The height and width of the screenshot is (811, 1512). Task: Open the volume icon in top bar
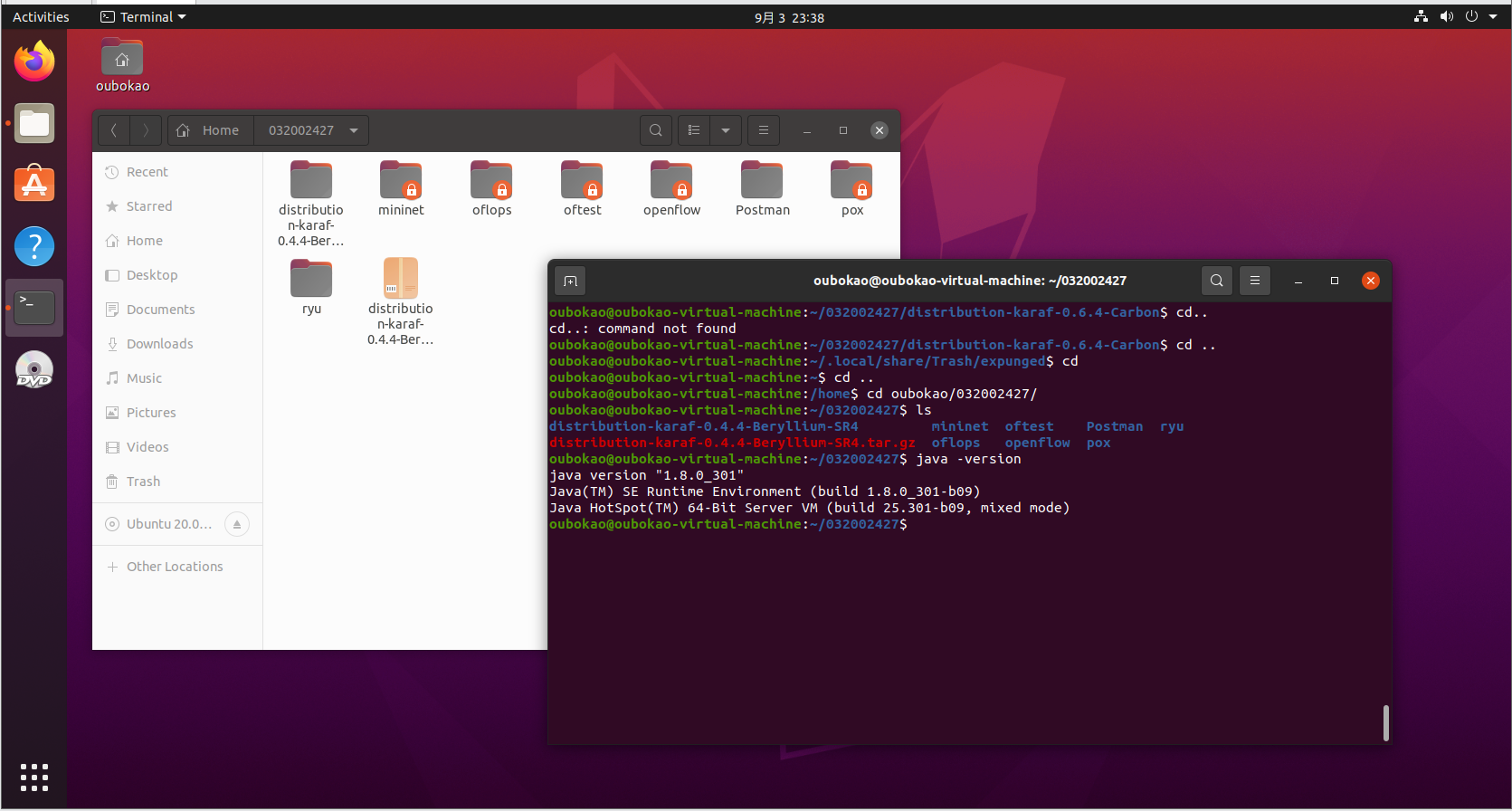coord(1447,16)
